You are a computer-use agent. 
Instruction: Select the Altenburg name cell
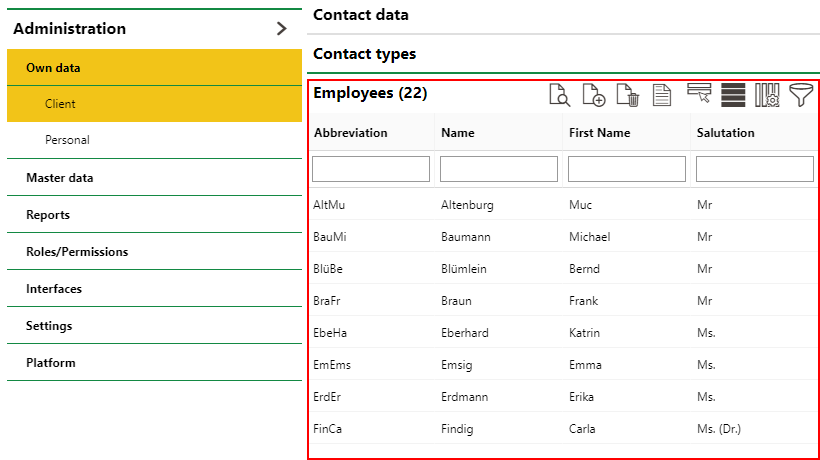coord(467,205)
